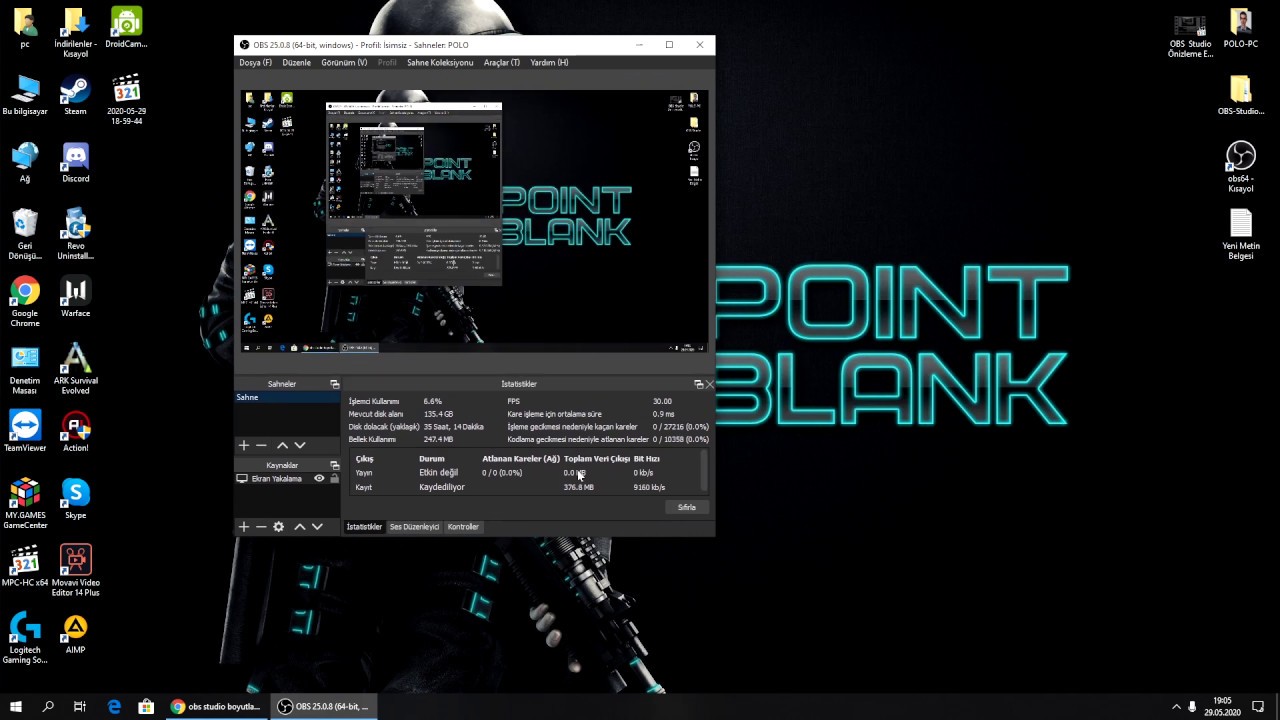Remove the selected scene with the minus icon
The height and width of the screenshot is (720, 1280).
[x=261, y=445]
